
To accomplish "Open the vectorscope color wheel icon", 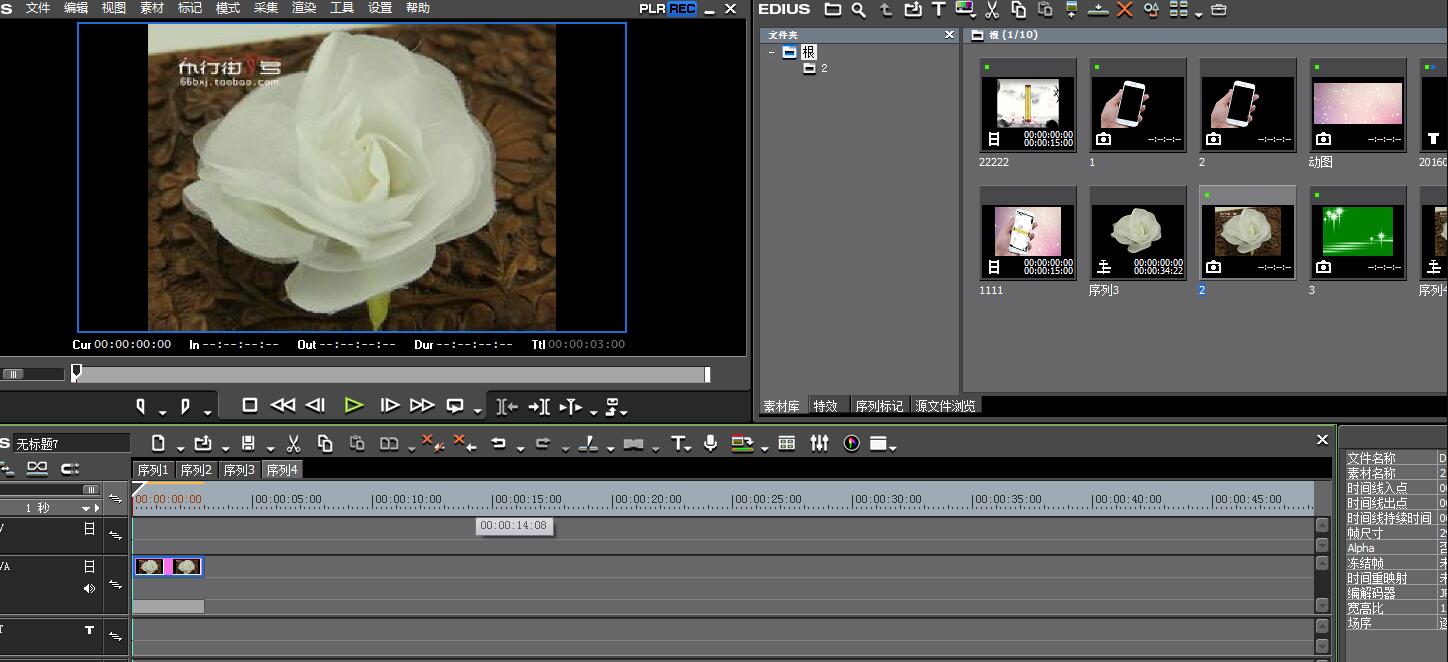I will [851, 443].
